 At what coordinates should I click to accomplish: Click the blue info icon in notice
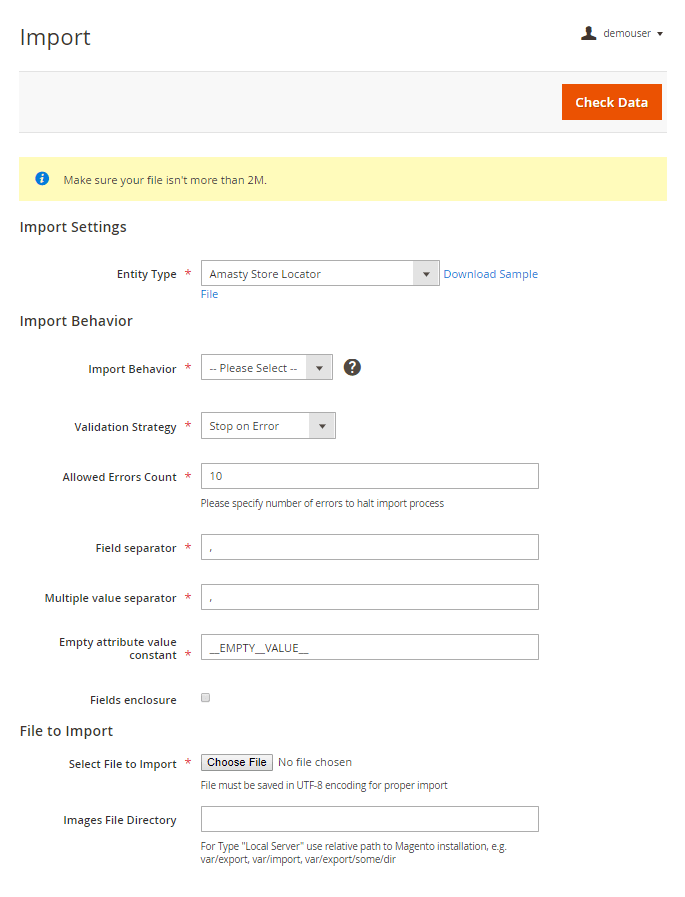click(x=42, y=179)
